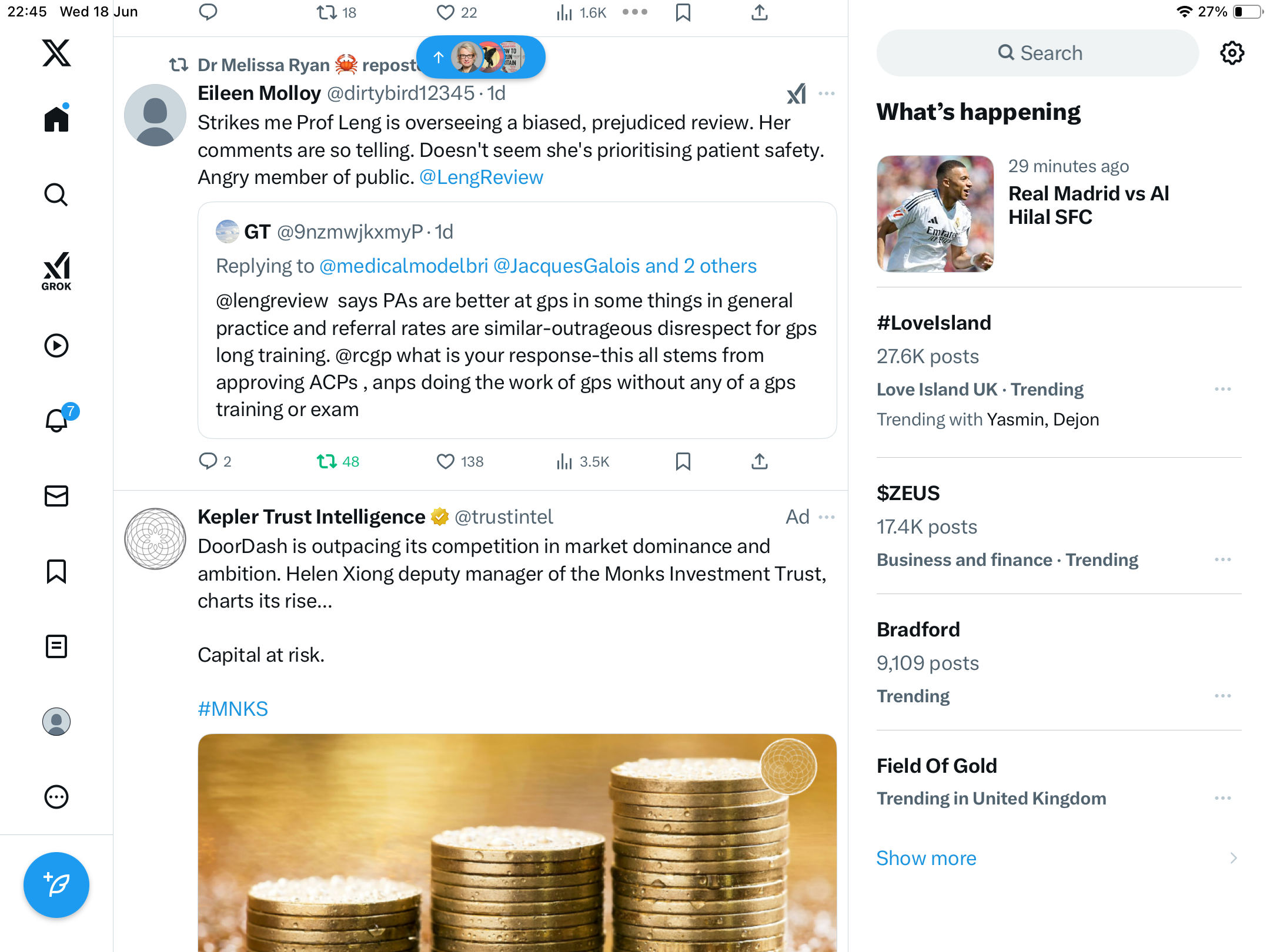Open the @LengReview mention link
This screenshot has height=952, width=1270.
tap(481, 177)
